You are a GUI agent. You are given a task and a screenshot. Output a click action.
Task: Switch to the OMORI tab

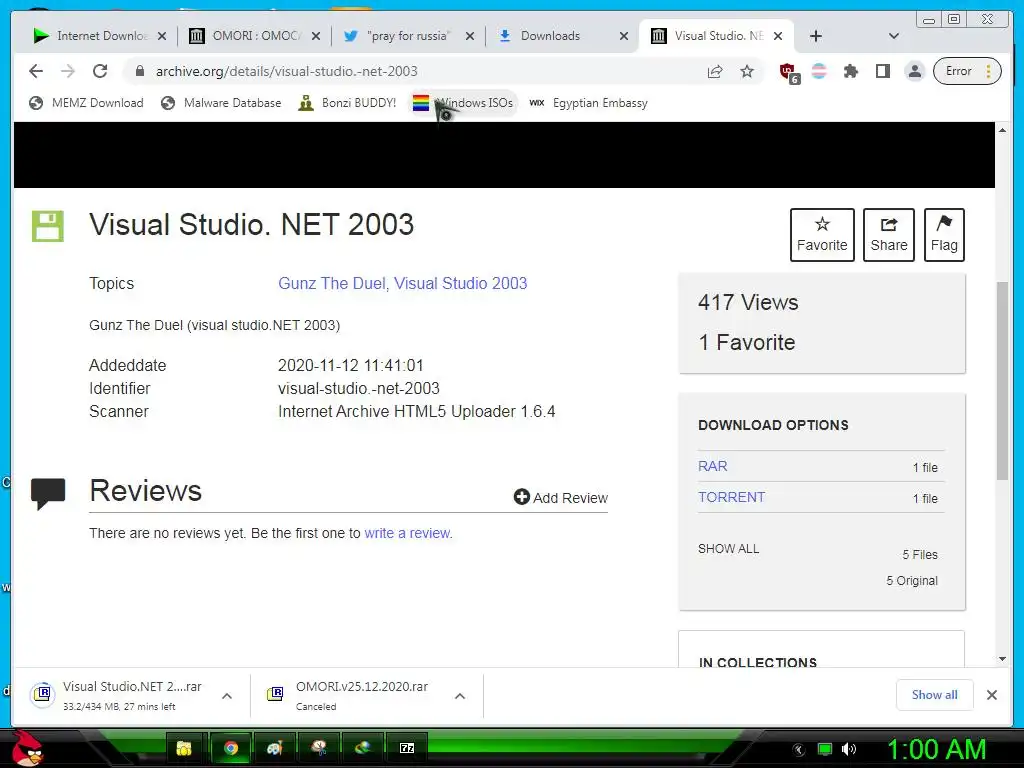pos(256,36)
